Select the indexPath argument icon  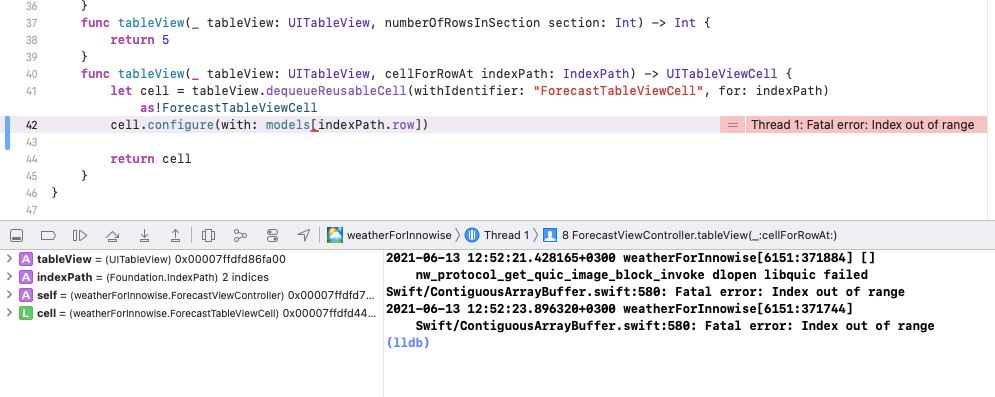(x=25, y=277)
